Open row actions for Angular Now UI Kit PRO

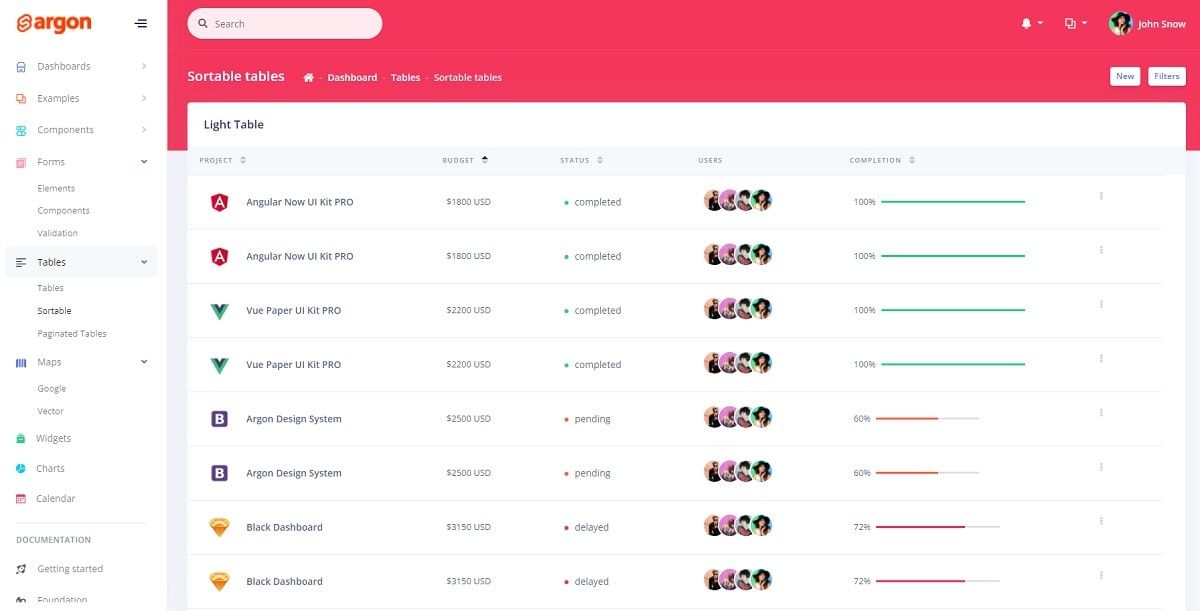pyautogui.click(x=1101, y=196)
